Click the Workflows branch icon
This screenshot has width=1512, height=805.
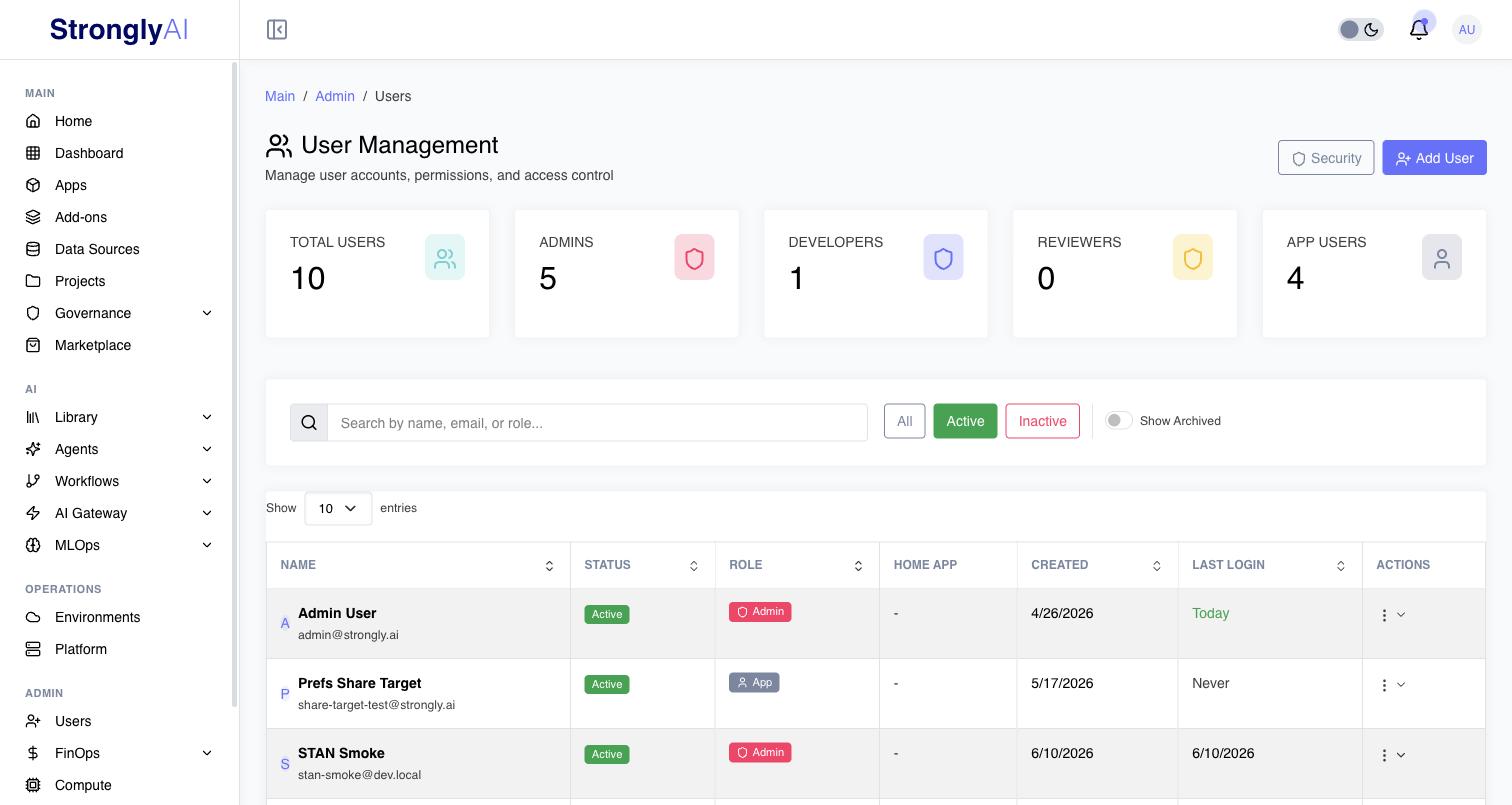coord(33,481)
